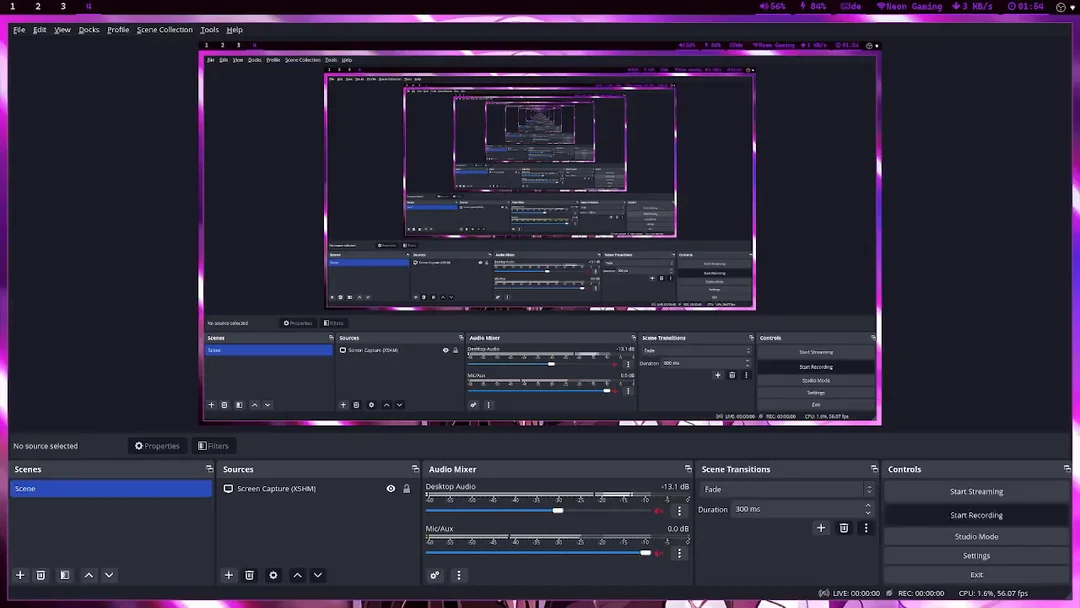Adjust the Desktop Audio volume slider

tap(558, 510)
